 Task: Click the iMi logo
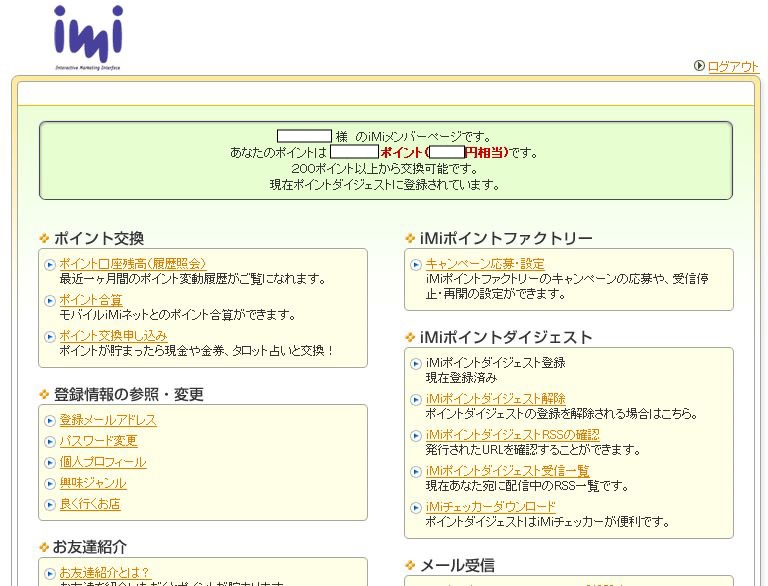[88, 38]
